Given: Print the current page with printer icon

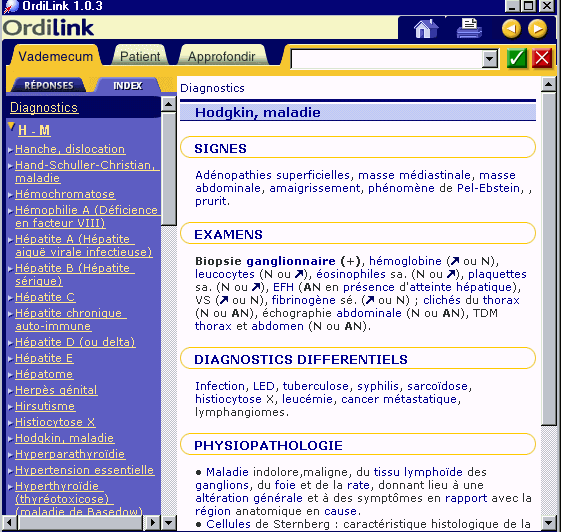Looking at the screenshot, I should click(470, 28).
